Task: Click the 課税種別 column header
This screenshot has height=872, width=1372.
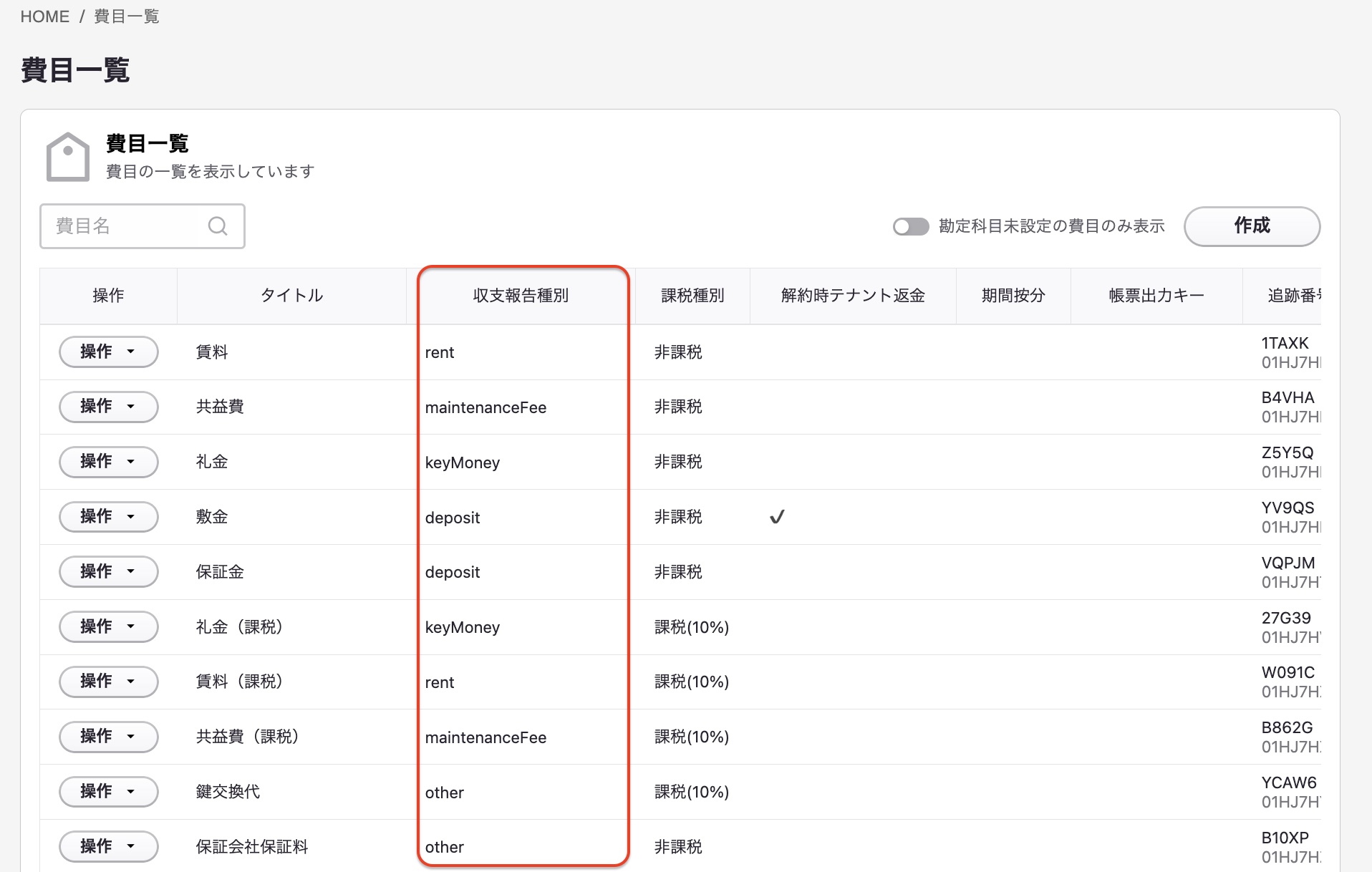Action: [x=692, y=296]
